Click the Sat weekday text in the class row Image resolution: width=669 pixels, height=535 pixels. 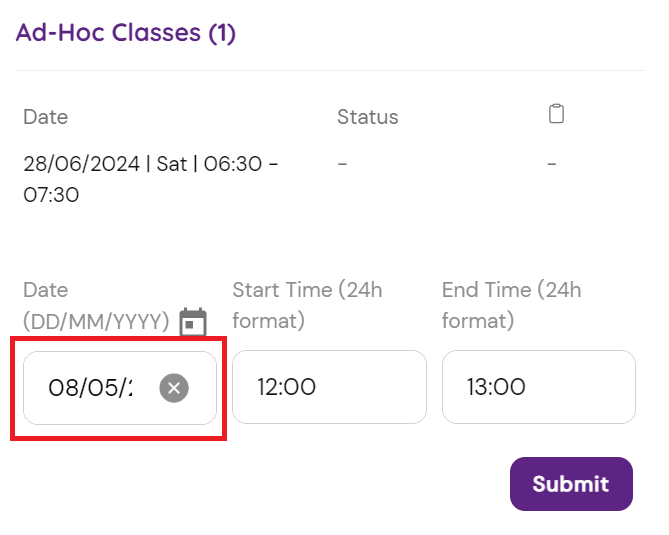click(172, 164)
